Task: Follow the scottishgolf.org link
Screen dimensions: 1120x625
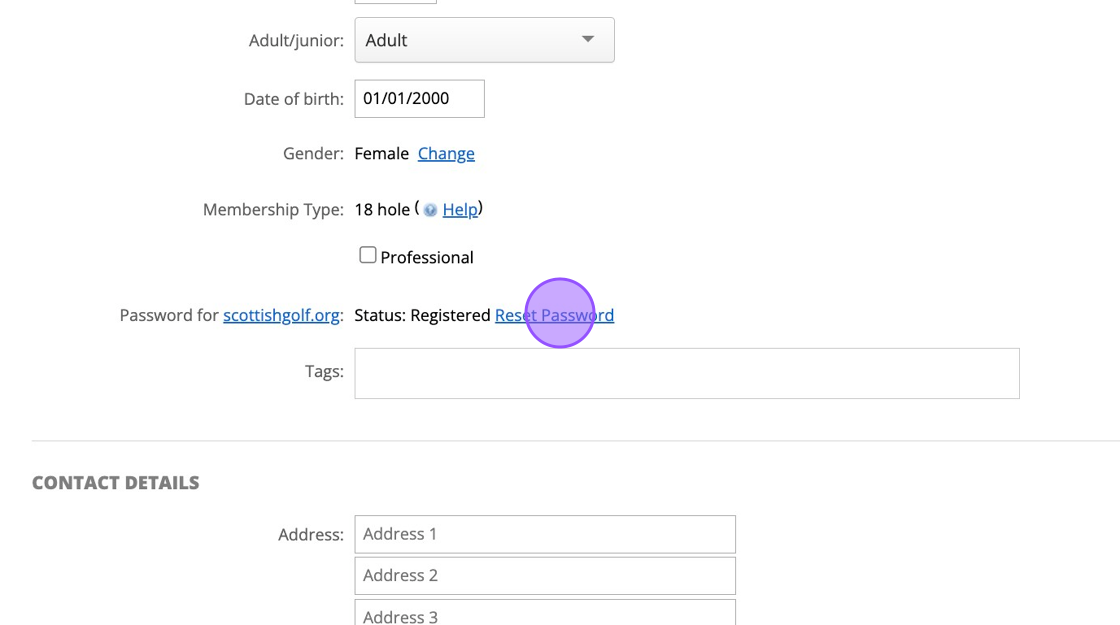Action: (x=281, y=315)
